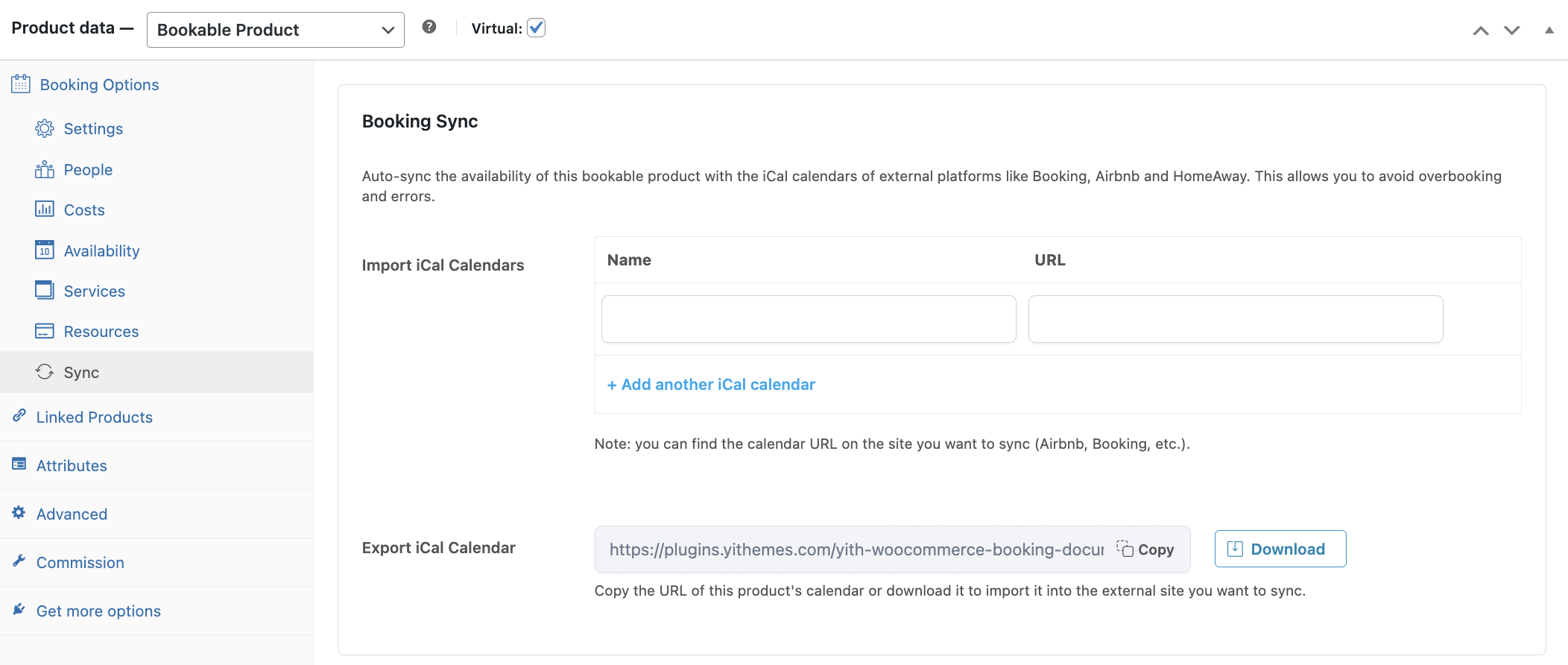Switch to the Attributes tab
The height and width of the screenshot is (665, 1568).
(x=72, y=466)
